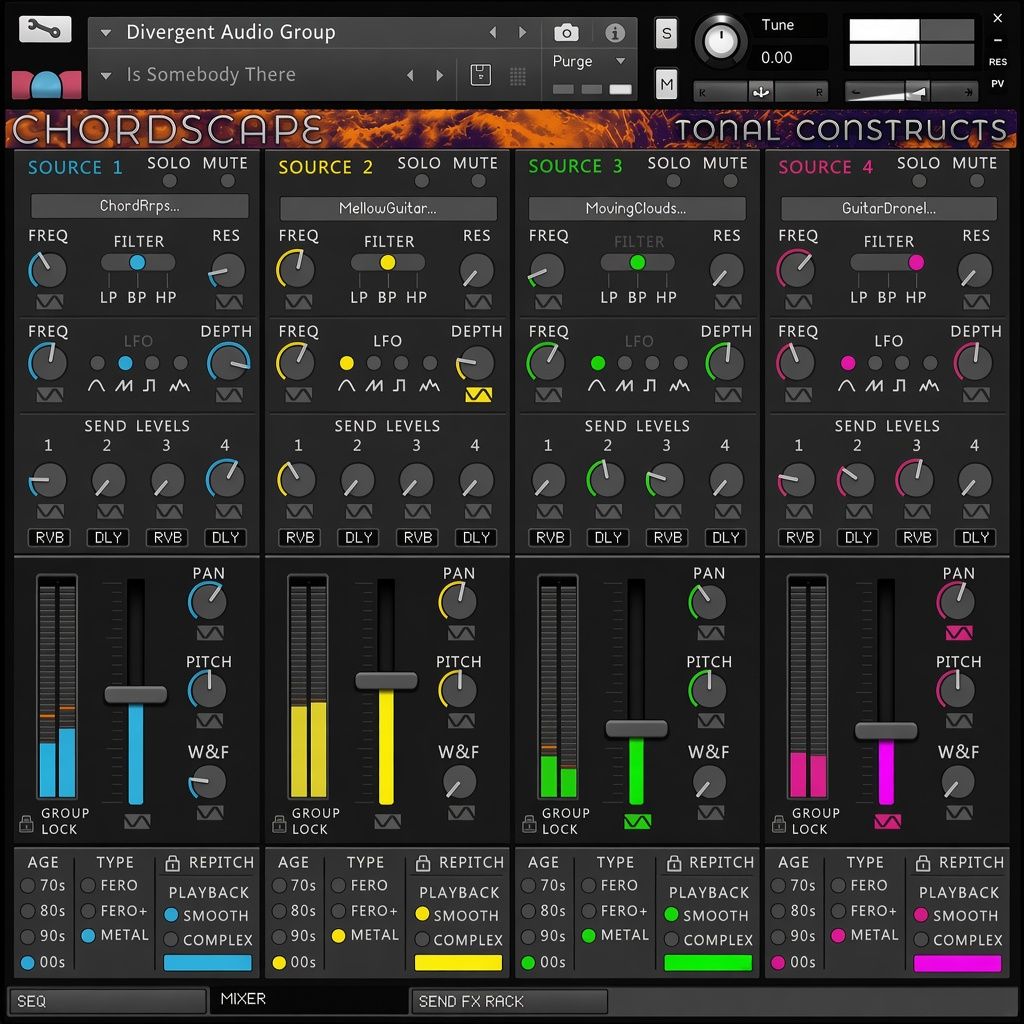Click the Source 1 cyan color bar
The height and width of the screenshot is (1024, 1024).
point(208,963)
